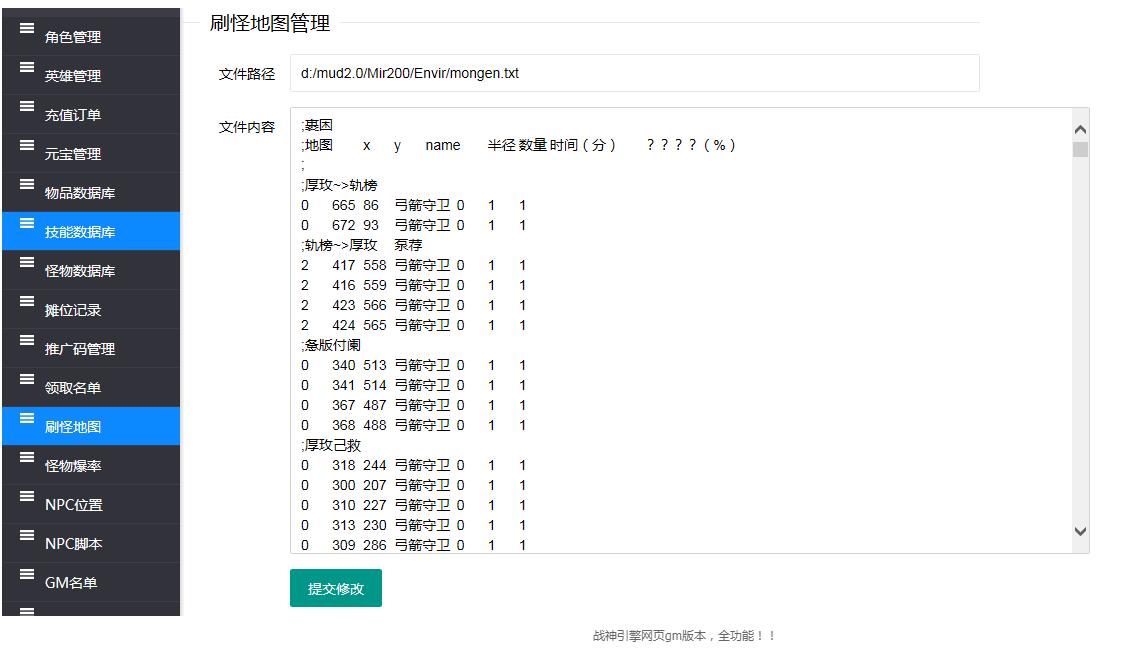Click the textarea scrollbar down arrow
The image size is (1136, 651).
tap(1079, 532)
